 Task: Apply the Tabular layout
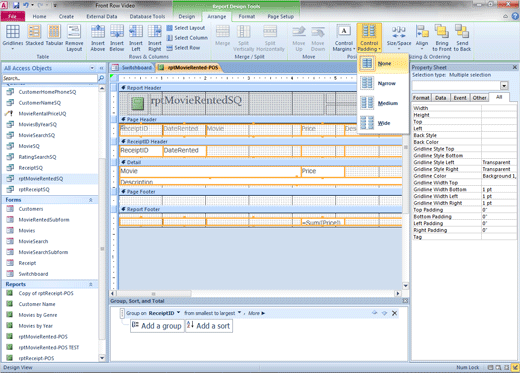(54, 35)
